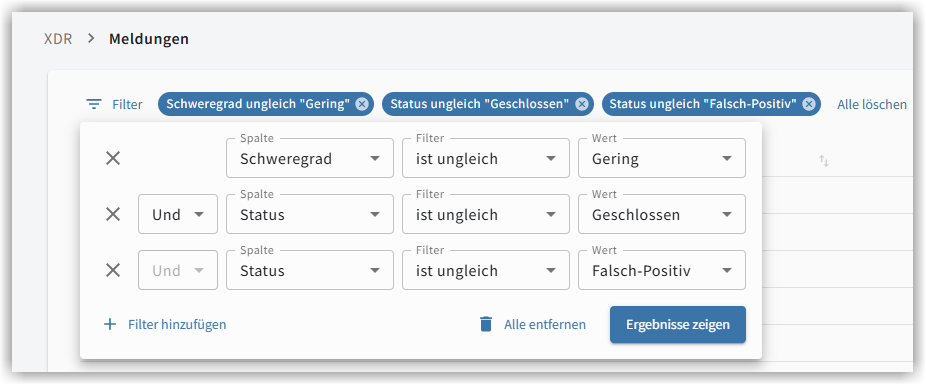
Task: Click the Filter label text
Action: coord(128,105)
